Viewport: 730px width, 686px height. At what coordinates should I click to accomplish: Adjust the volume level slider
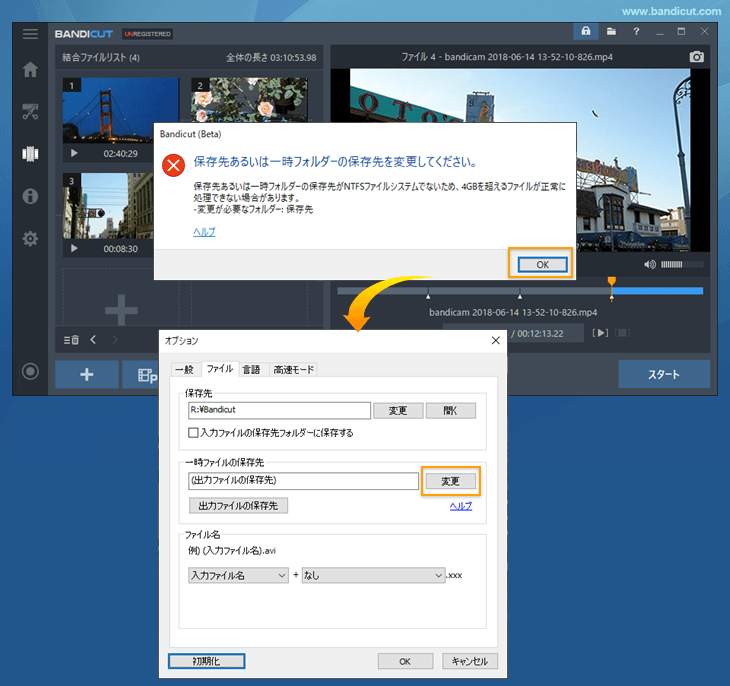click(682, 265)
